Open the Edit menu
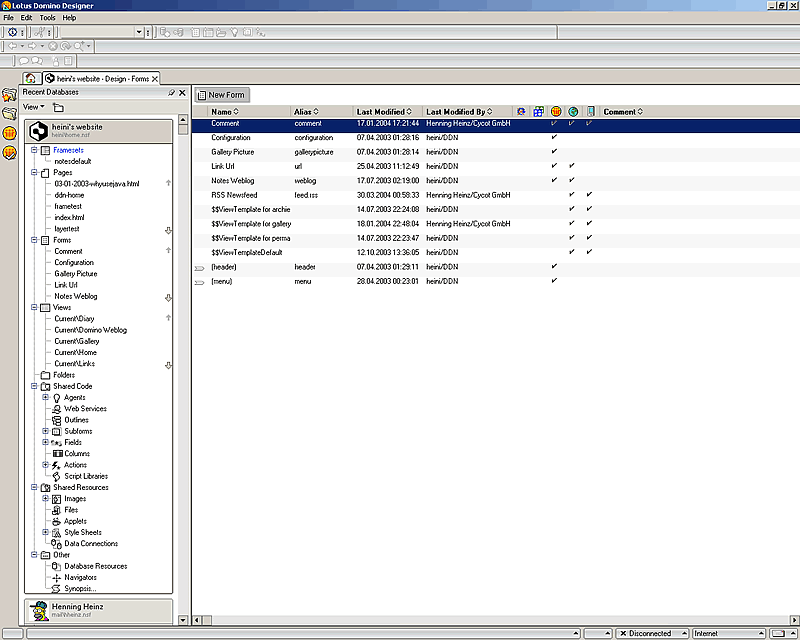Image resolution: width=800 pixels, height=640 pixels. click(x=26, y=18)
